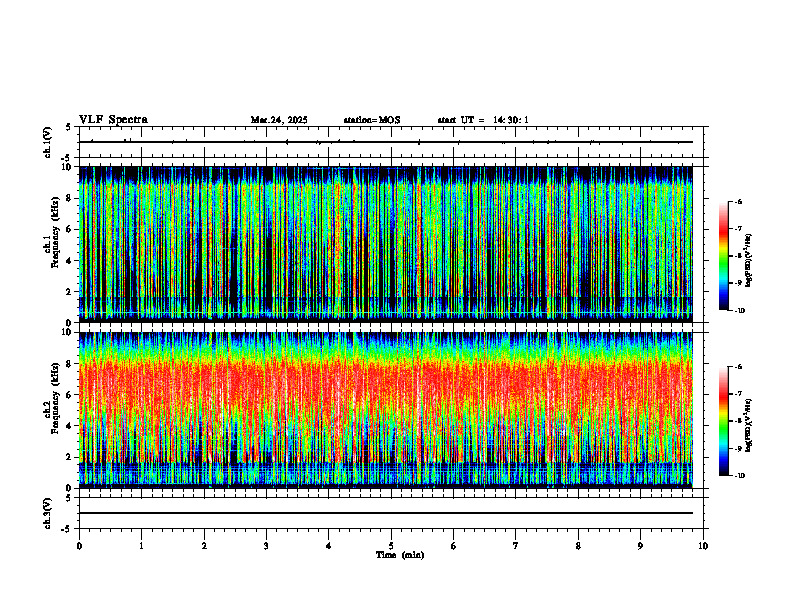Viewport: 792px width, 612px height.
Task: Click time axis tick label "5"
Action: pyautogui.click(x=391, y=546)
